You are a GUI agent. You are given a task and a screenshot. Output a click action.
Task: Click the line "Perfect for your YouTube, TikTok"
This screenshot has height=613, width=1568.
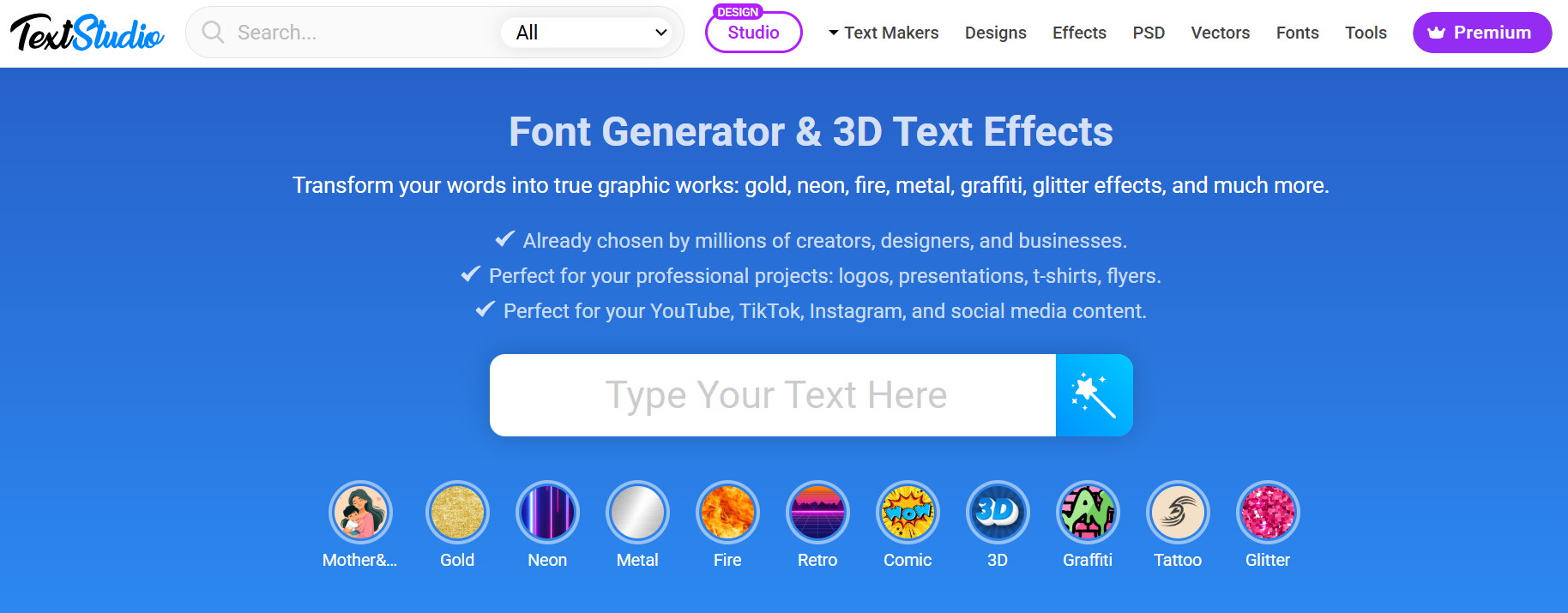pos(824,311)
